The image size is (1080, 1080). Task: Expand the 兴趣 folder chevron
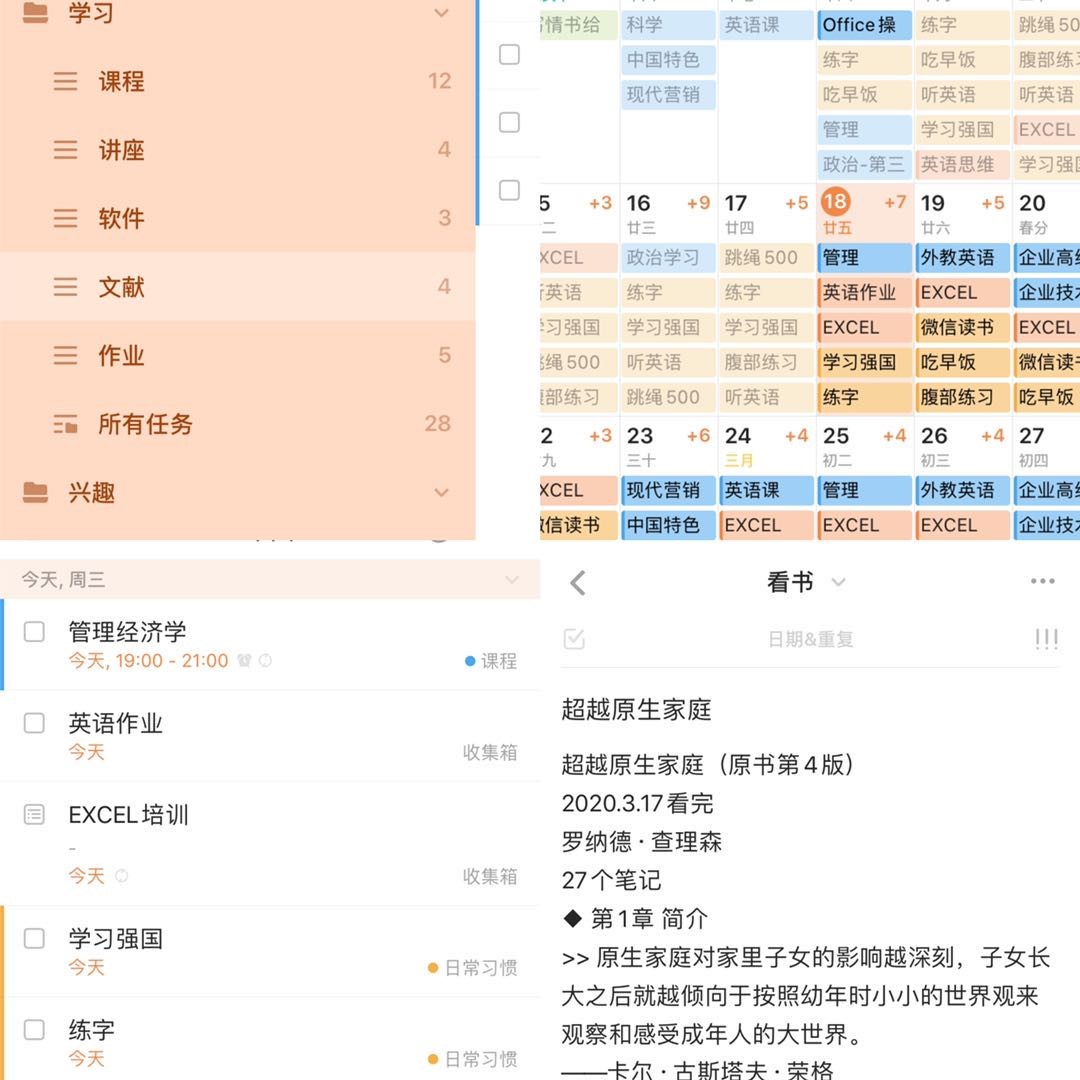click(x=441, y=492)
